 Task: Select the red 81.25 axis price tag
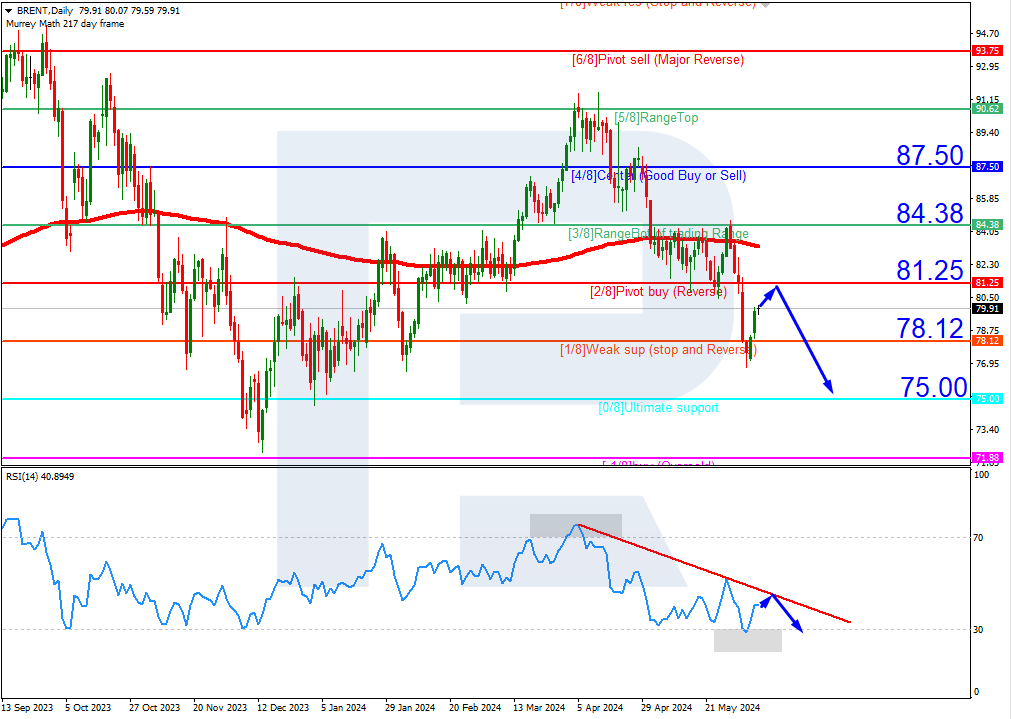[x=987, y=283]
